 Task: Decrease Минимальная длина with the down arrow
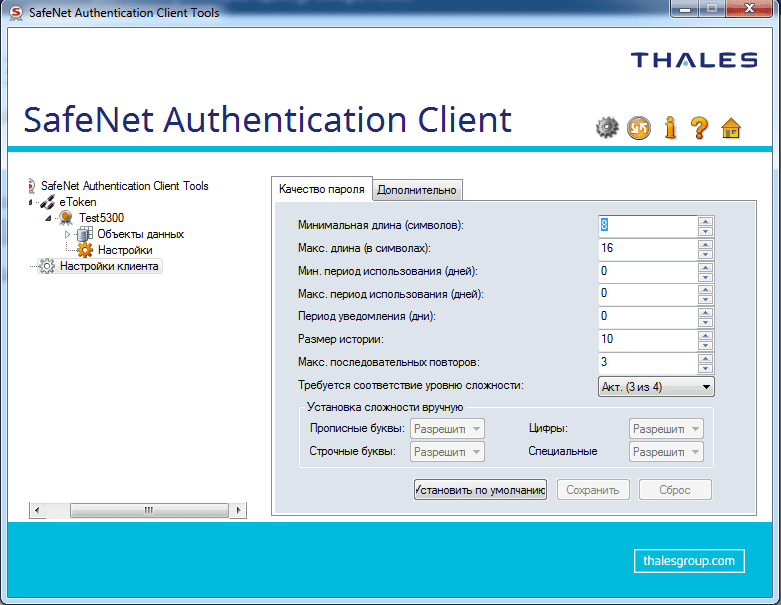click(705, 232)
